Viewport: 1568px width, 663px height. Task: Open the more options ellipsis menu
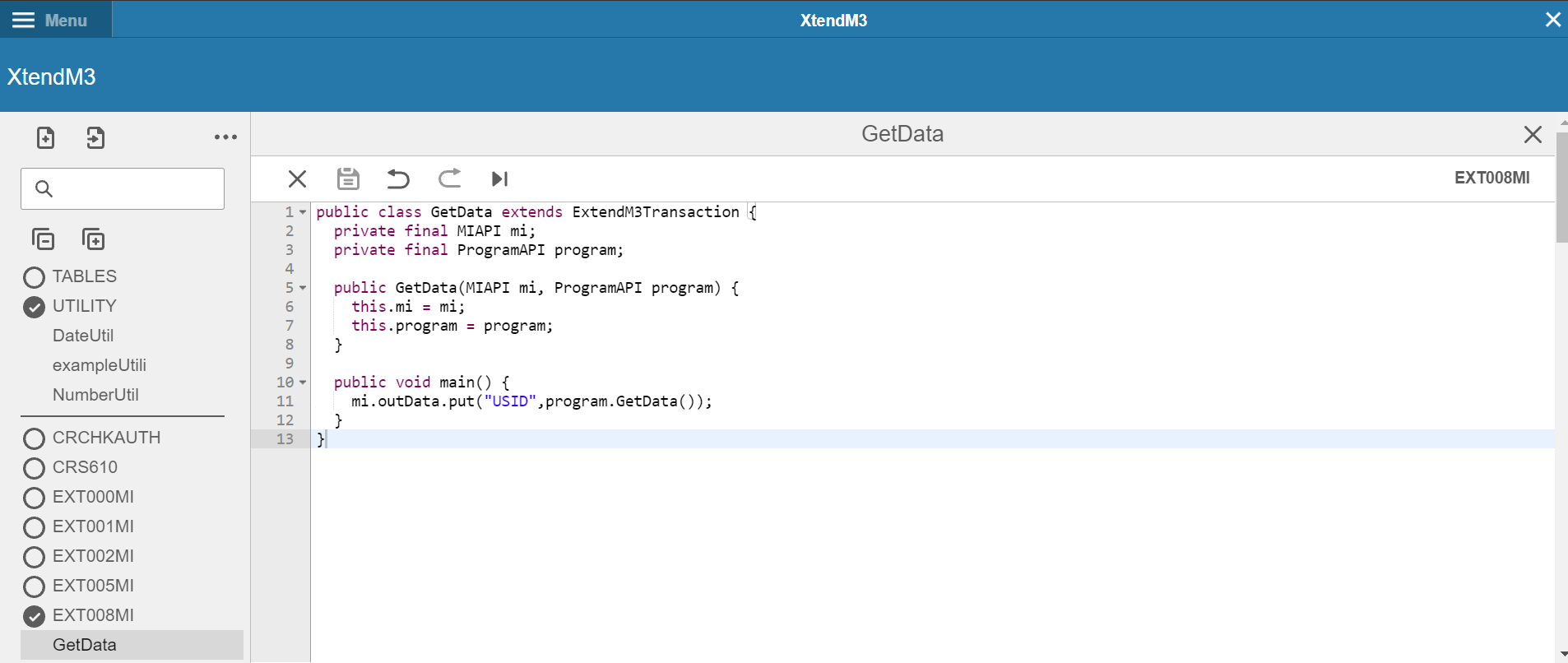point(225,137)
